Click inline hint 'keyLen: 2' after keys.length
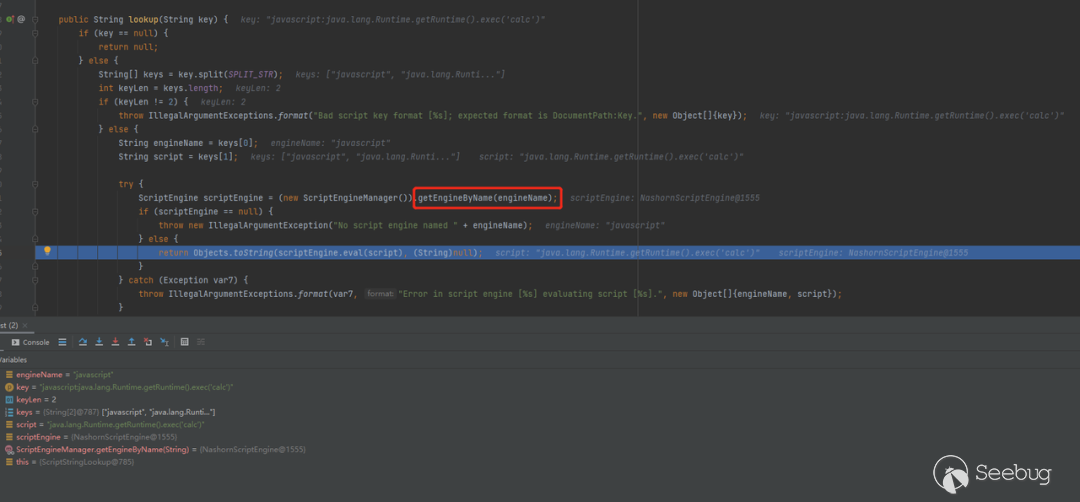This screenshot has width=1080, height=502. [x=258, y=88]
